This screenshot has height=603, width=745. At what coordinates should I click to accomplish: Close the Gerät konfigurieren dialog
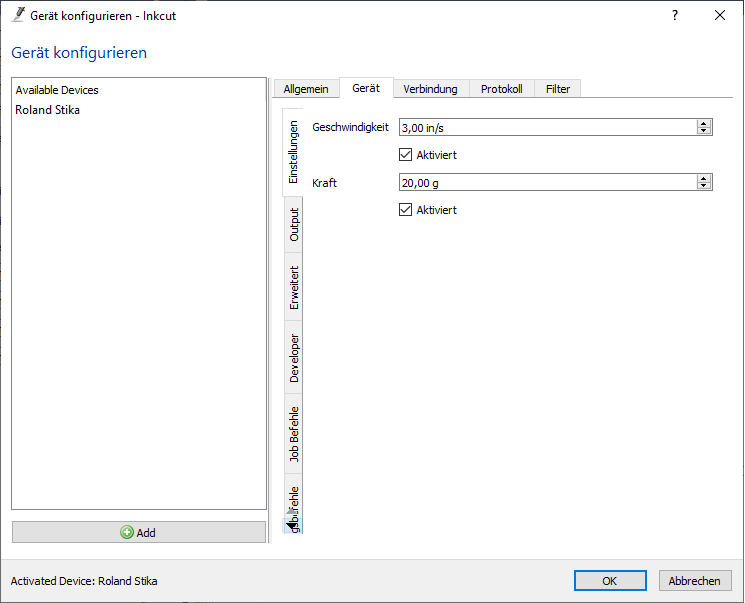tap(719, 16)
